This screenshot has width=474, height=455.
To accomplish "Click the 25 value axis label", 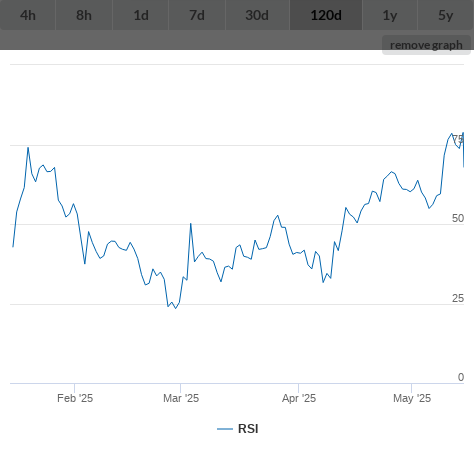I will 458,298.
